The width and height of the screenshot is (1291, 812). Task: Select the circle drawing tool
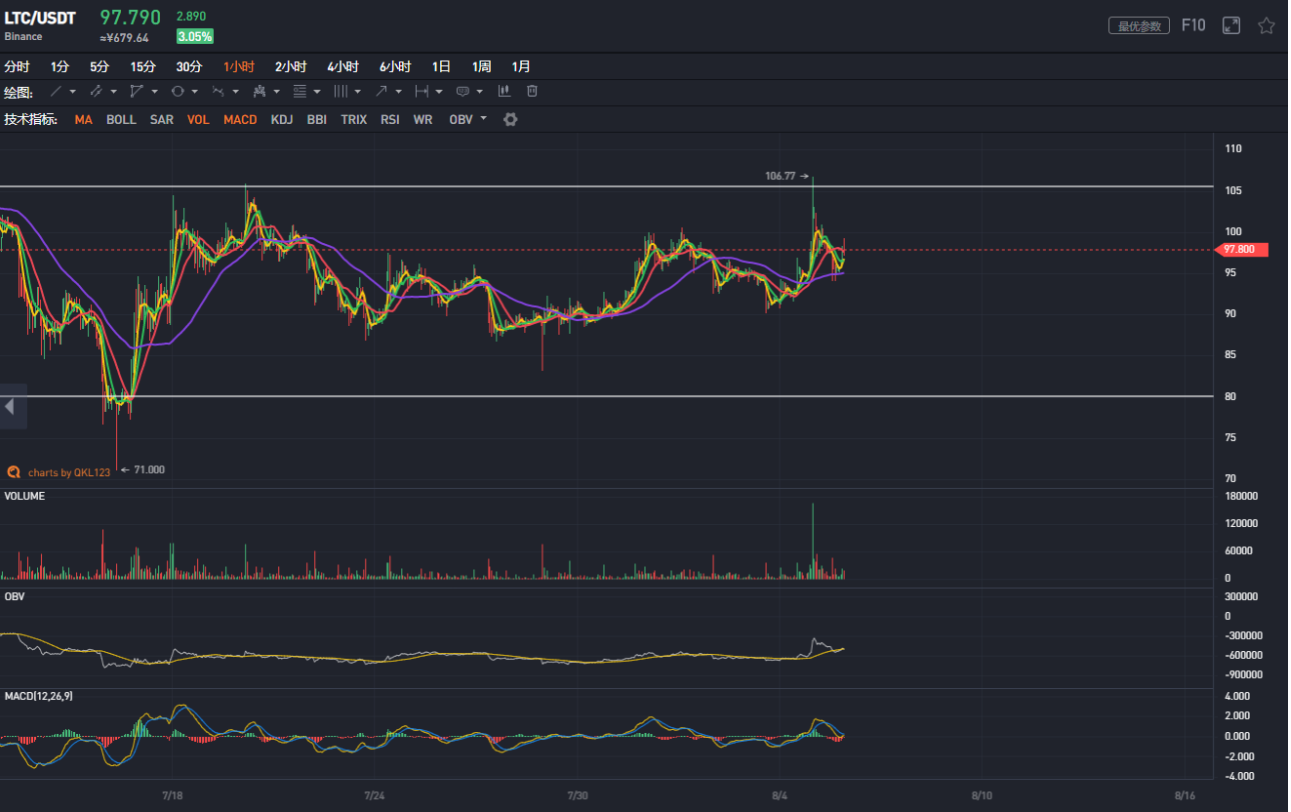[177, 91]
